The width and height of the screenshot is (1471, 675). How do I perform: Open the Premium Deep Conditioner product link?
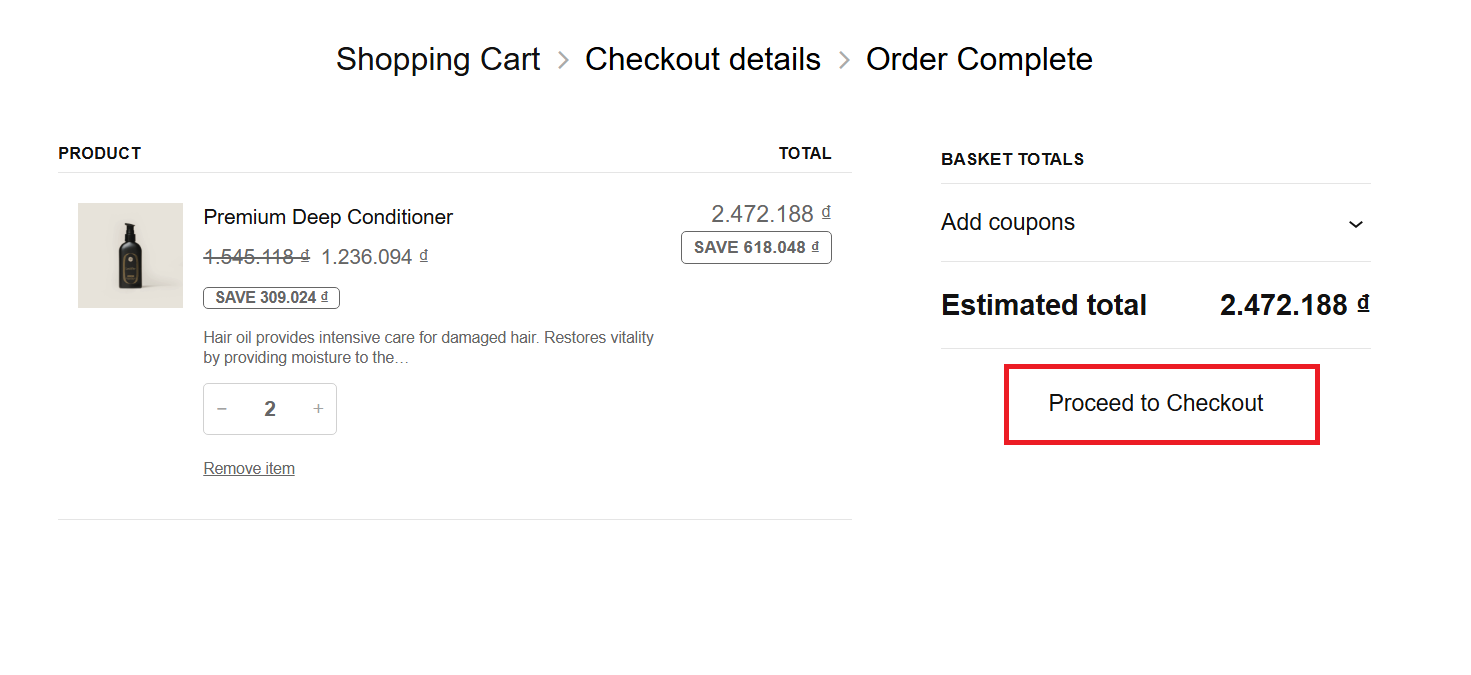pos(327,217)
